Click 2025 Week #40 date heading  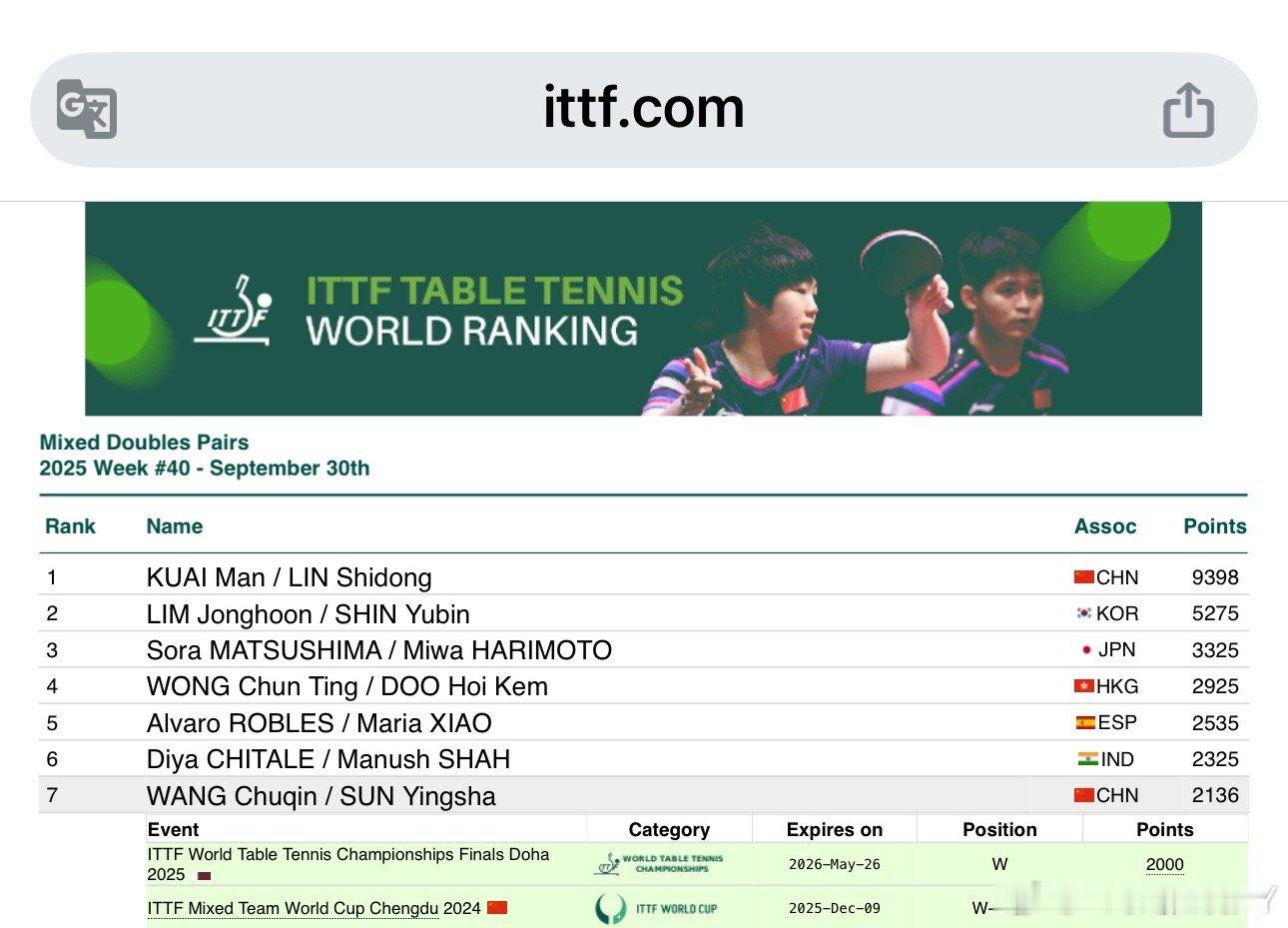click(x=205, y=468)
